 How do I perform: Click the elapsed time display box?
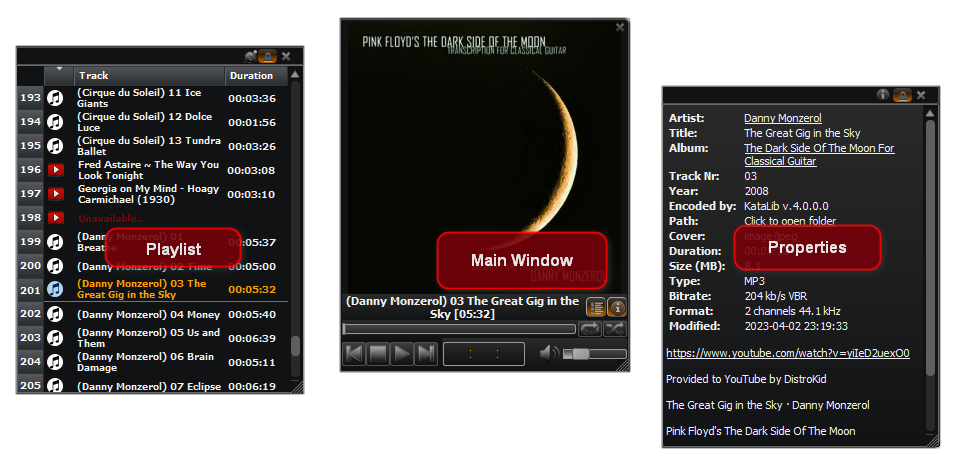[x=484, y=354]
